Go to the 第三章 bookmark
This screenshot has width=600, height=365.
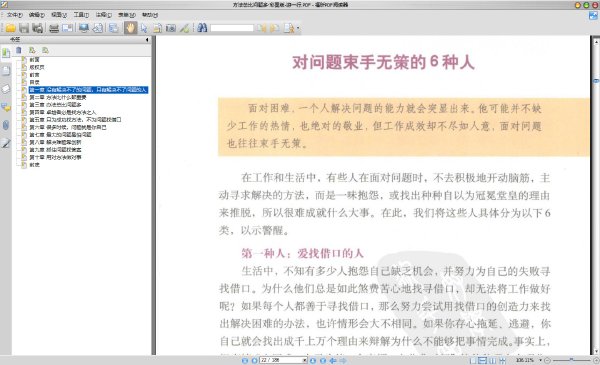[x=55, y=104]
